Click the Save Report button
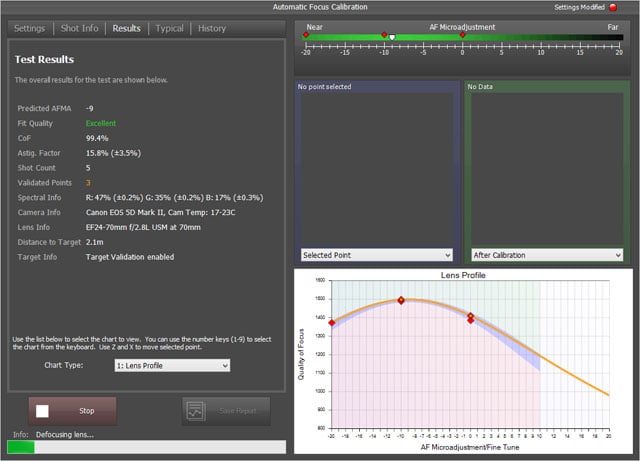Screen dimensions: 640x461 point(226,411)
